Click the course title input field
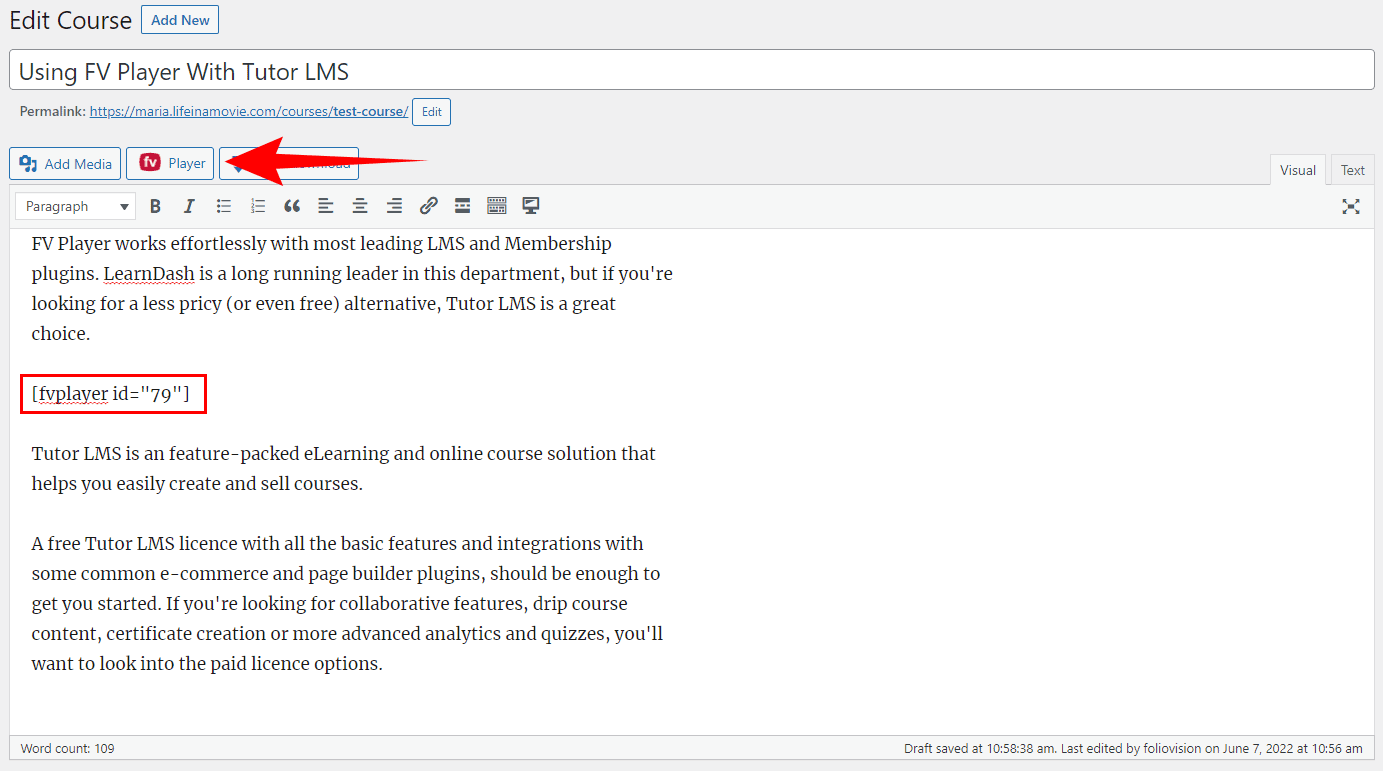This screenshot has height=771, width=1383. tap(691, 70)
